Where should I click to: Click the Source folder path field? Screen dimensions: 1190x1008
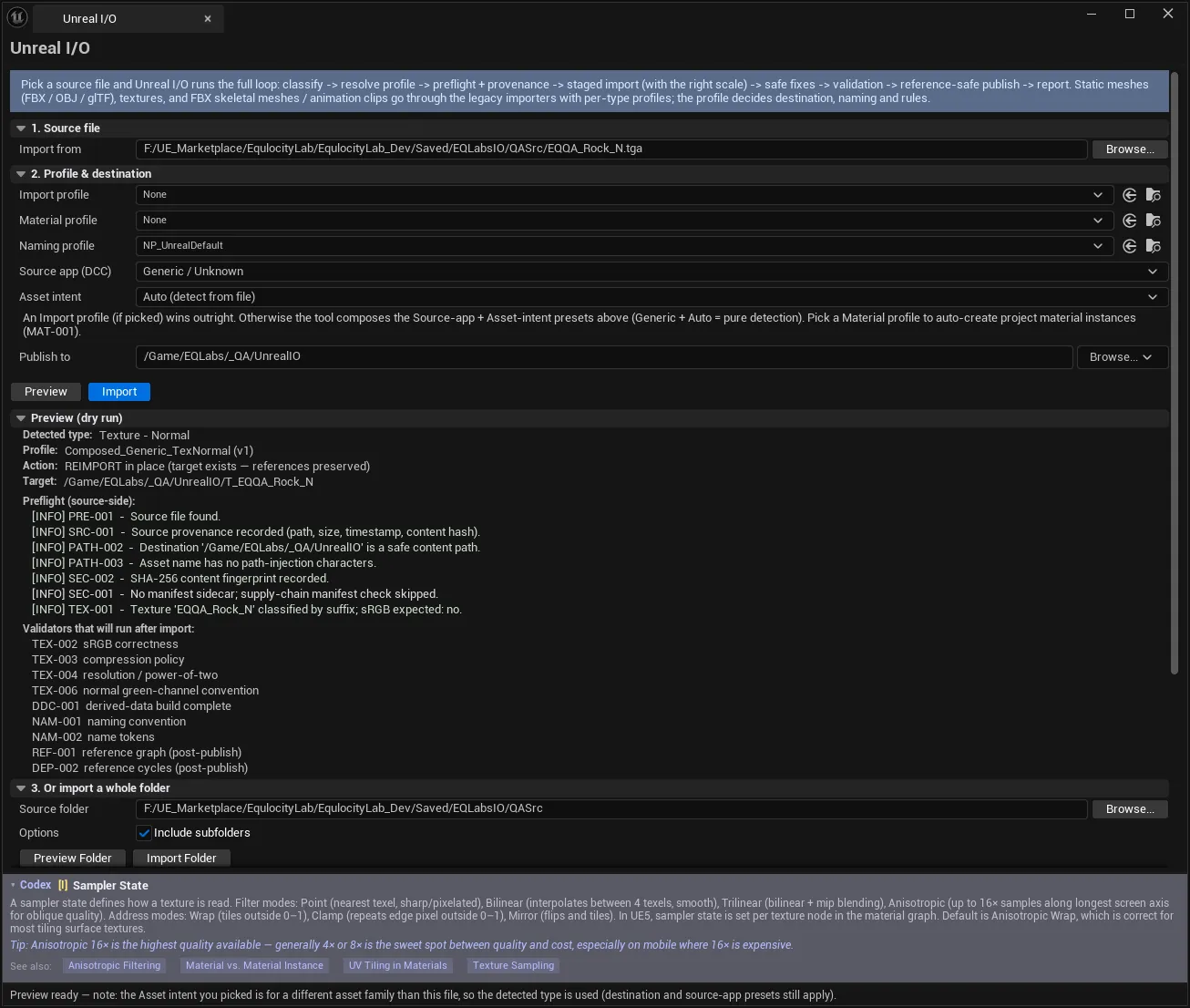[611, 809]
